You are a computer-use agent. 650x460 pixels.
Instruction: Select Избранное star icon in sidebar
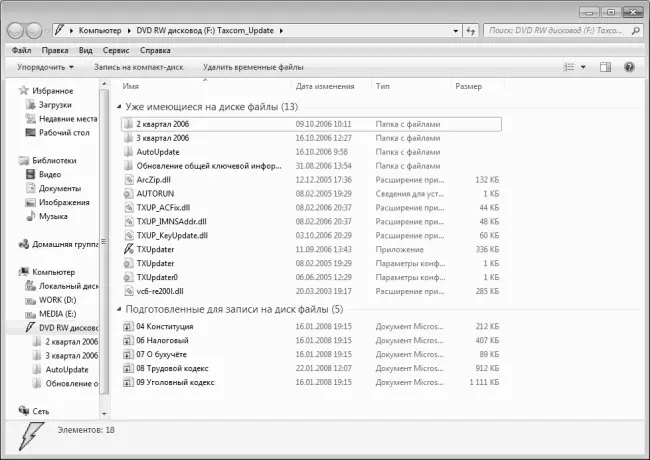[x=24, y=90]
